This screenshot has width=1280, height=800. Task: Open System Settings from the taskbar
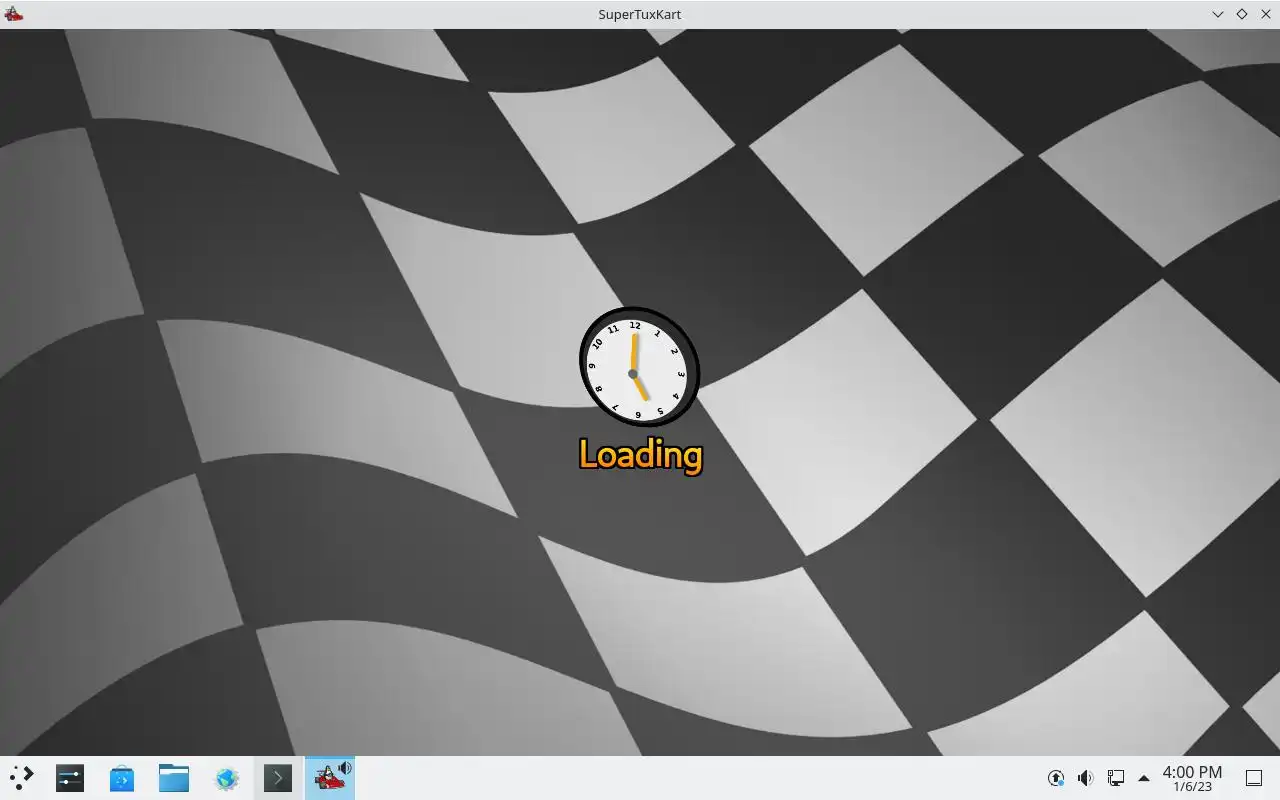point(70,778)
